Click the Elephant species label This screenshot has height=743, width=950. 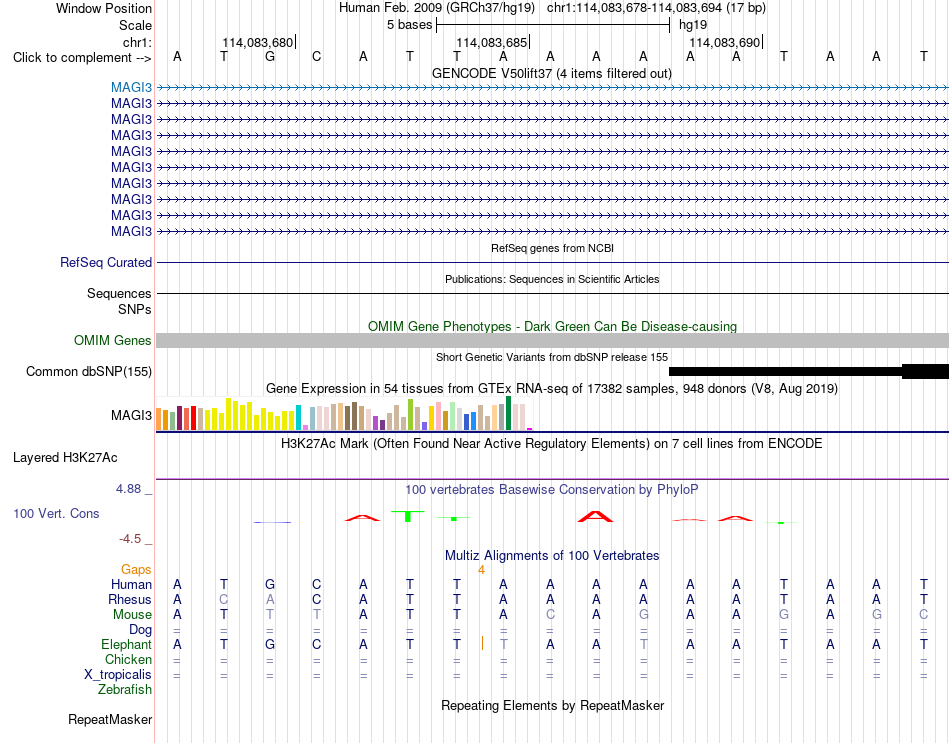[x=126, y=645]
